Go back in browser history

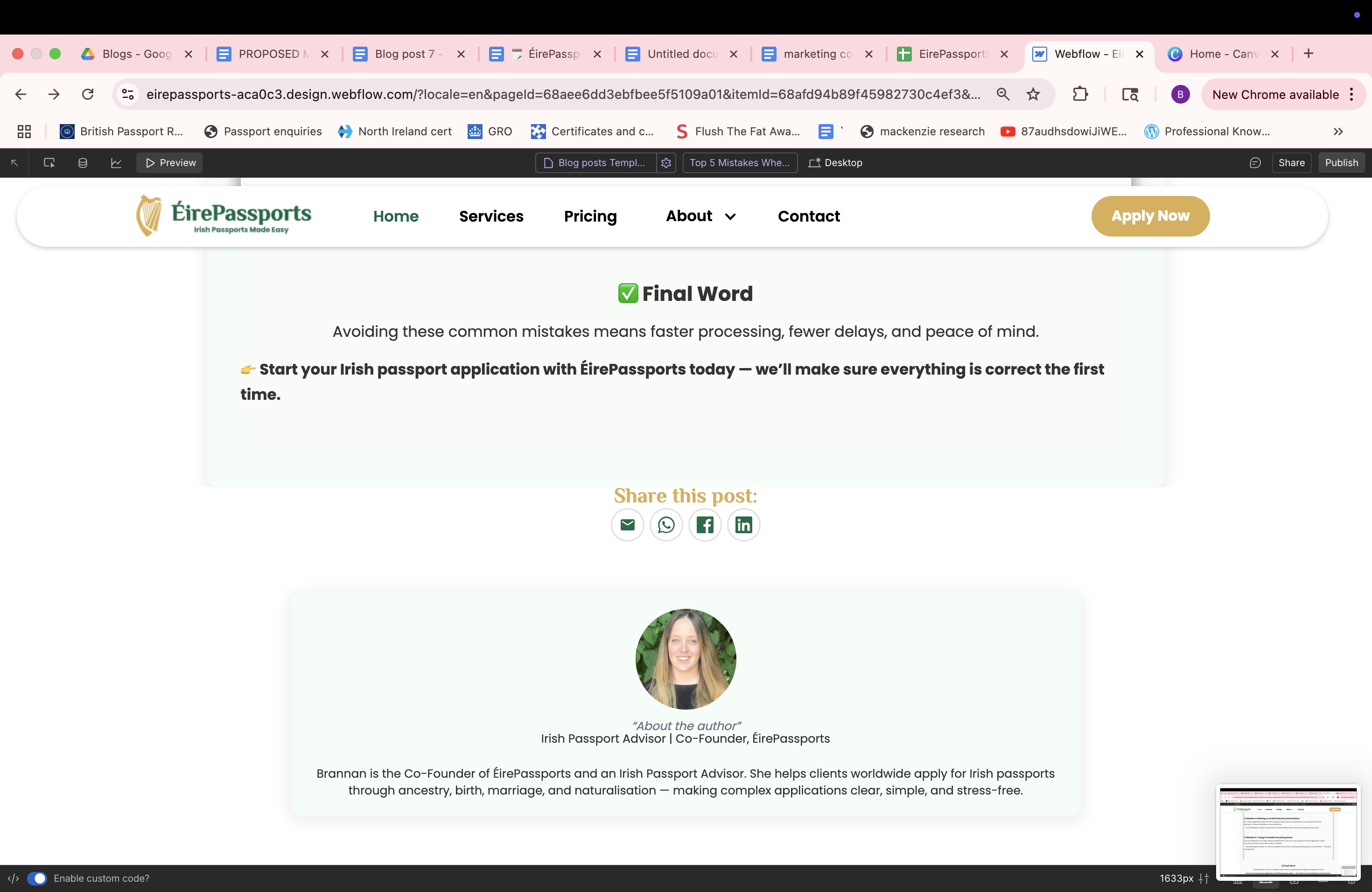point(21,94)
